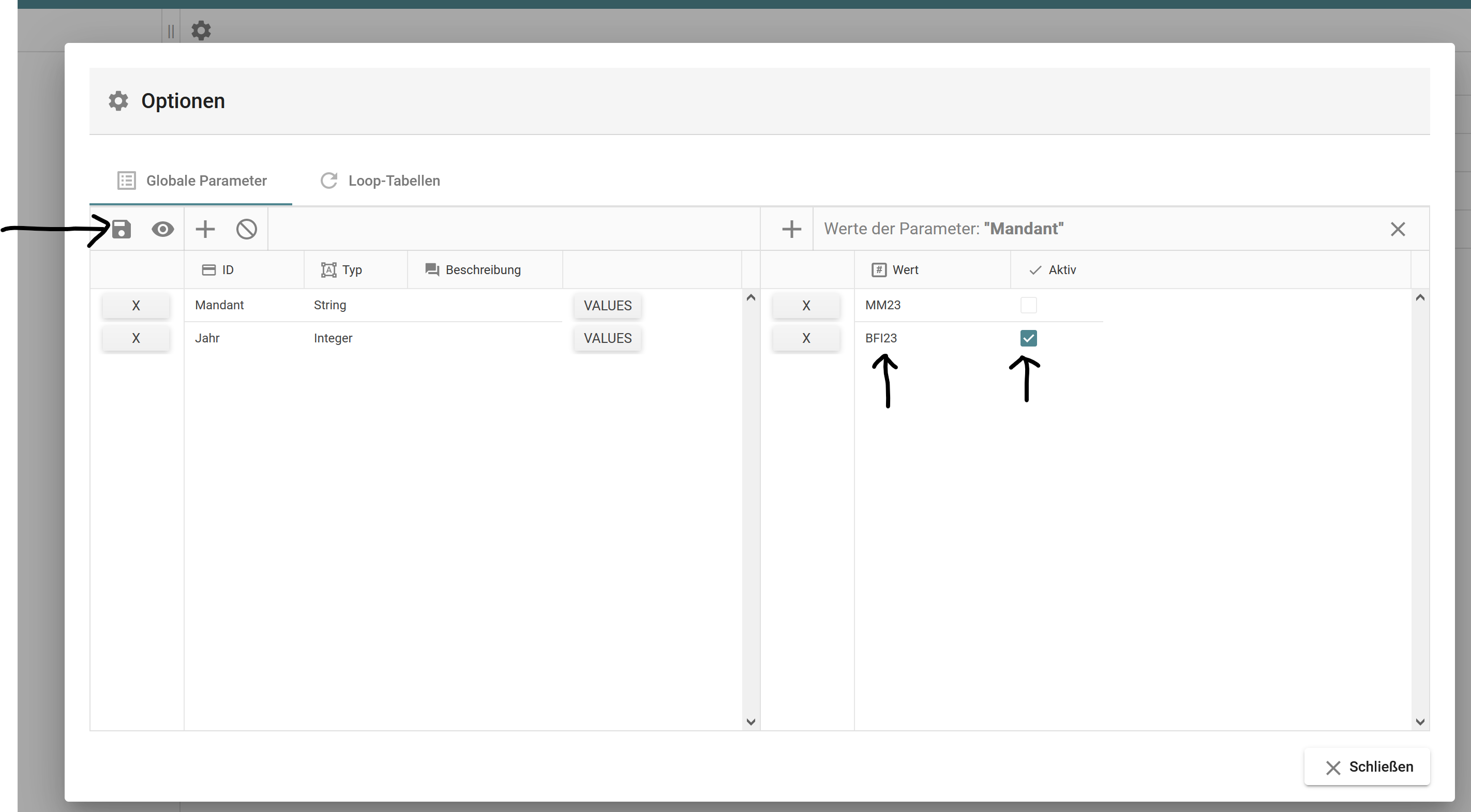Click the cancel circle-slash icon
Viewport: 1471px width, 812px height.
point(247,229)
